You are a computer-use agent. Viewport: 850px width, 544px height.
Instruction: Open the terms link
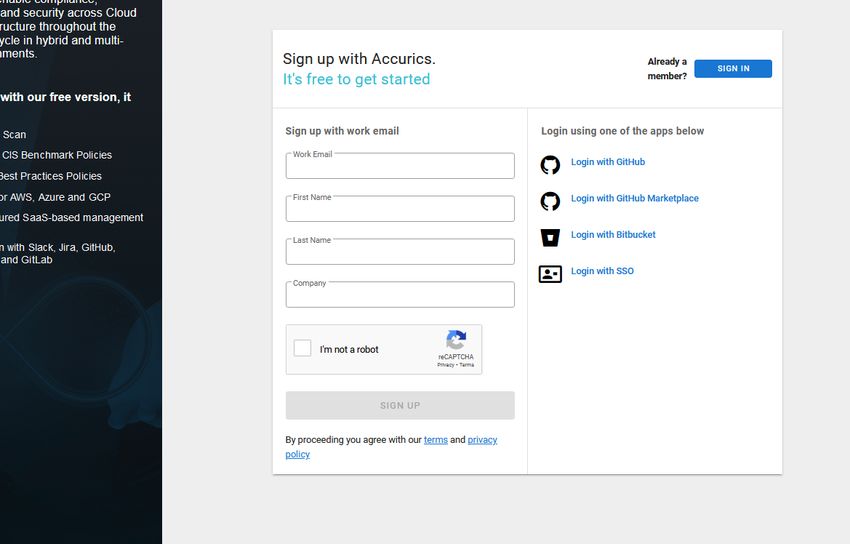click(x=436, y=440)
